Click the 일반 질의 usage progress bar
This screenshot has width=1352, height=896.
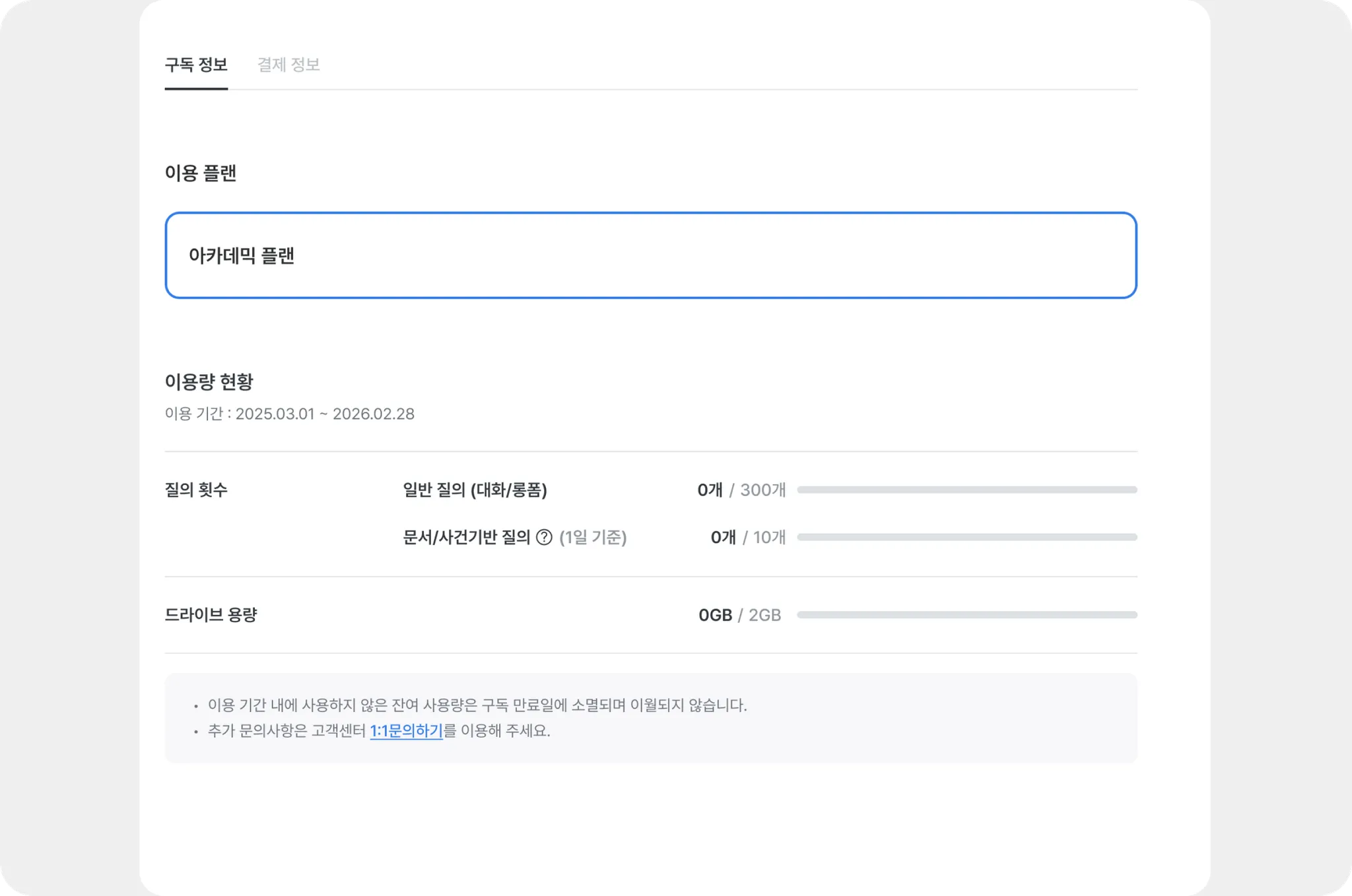pos(967,490)
